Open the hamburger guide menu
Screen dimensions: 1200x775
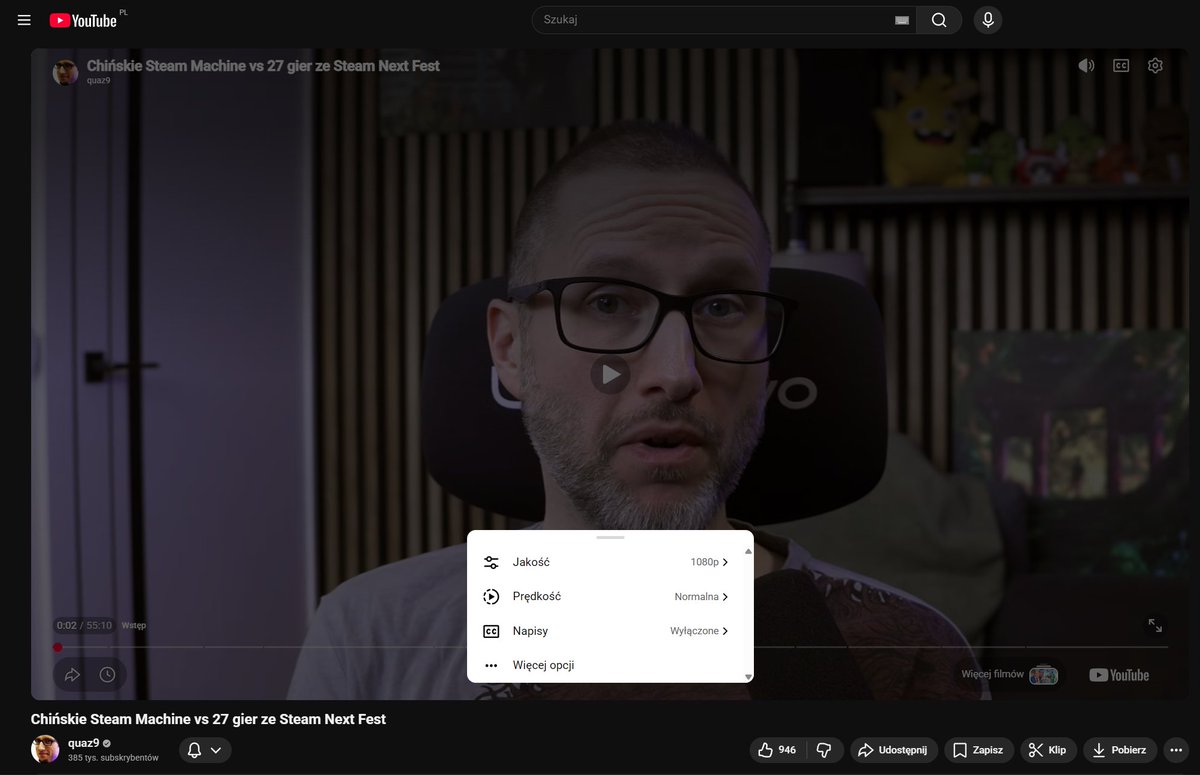point(24,20)
